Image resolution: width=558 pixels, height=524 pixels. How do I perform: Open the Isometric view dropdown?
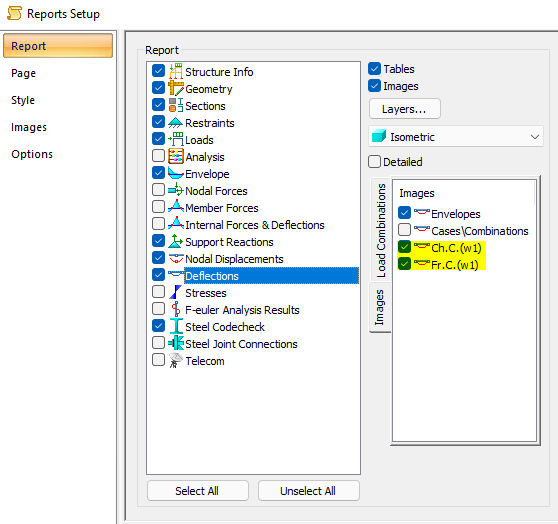(x=456, y=136)
